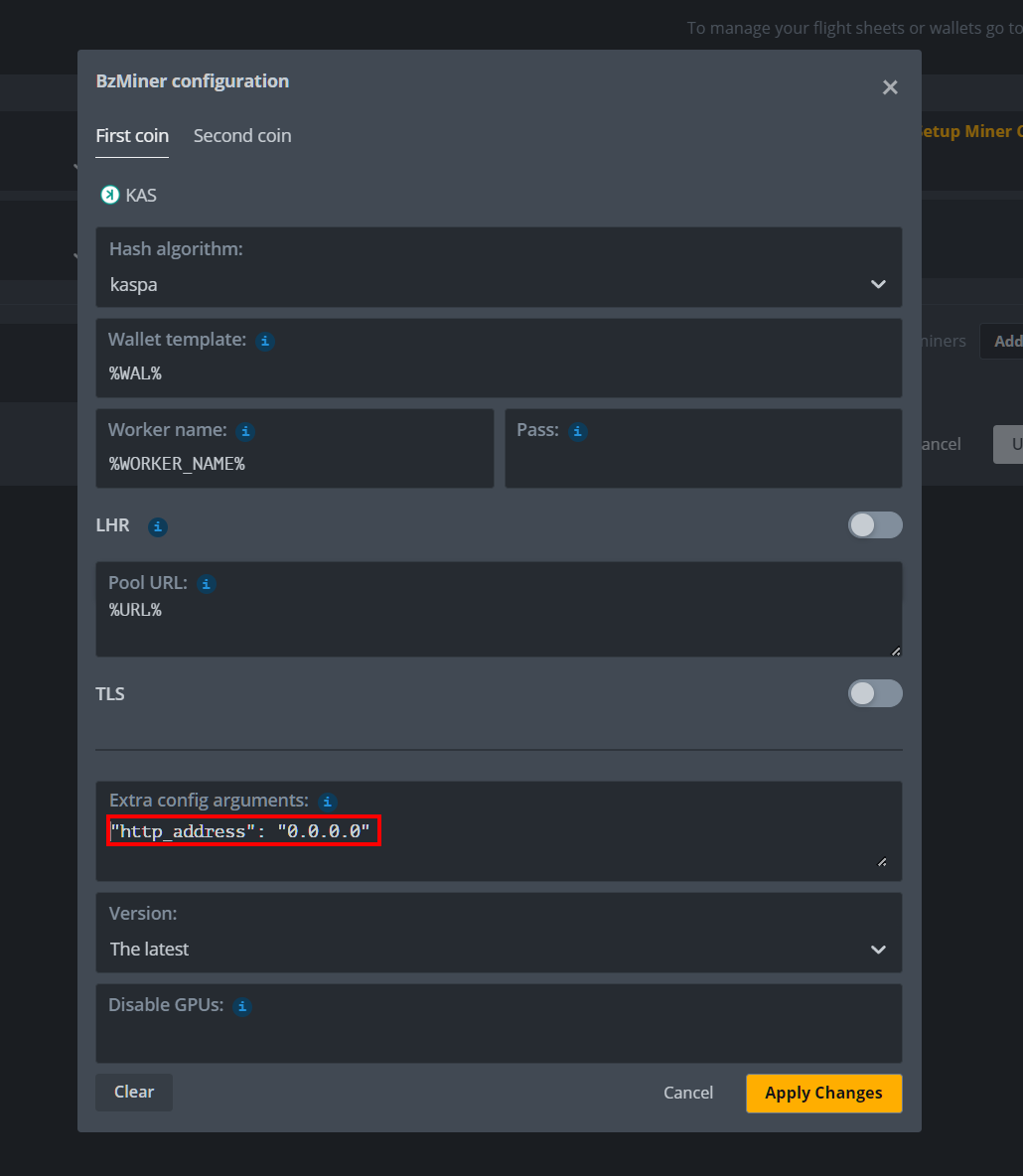The width and height of the screenshot is (1023, 1176).
Task: Click the Pool URL info icon
Action: [207, 584]
